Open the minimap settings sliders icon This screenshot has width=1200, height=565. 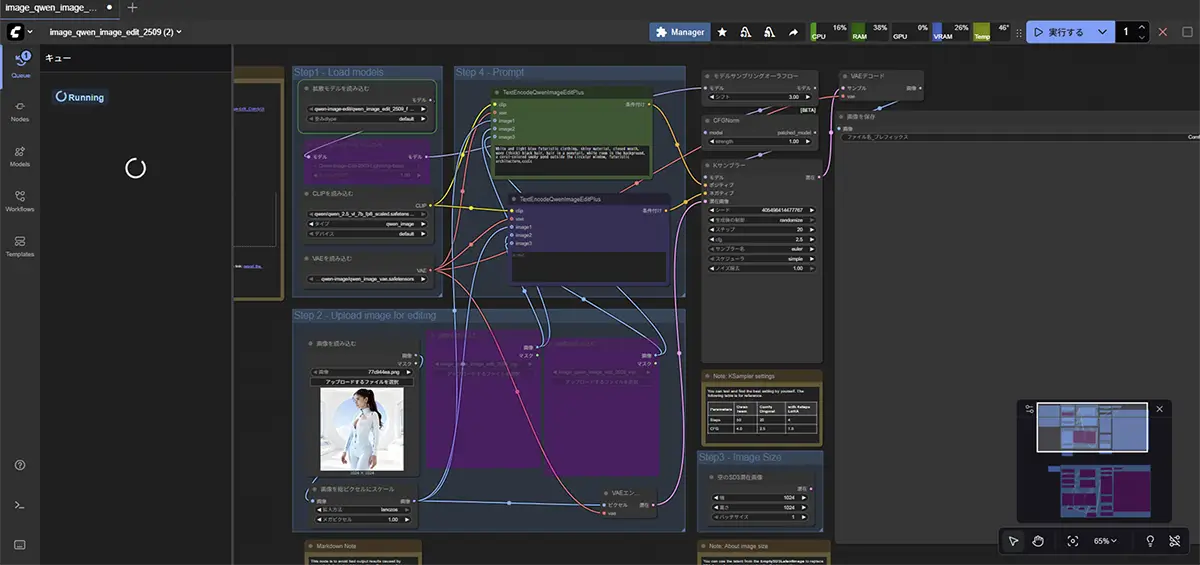1029,409
